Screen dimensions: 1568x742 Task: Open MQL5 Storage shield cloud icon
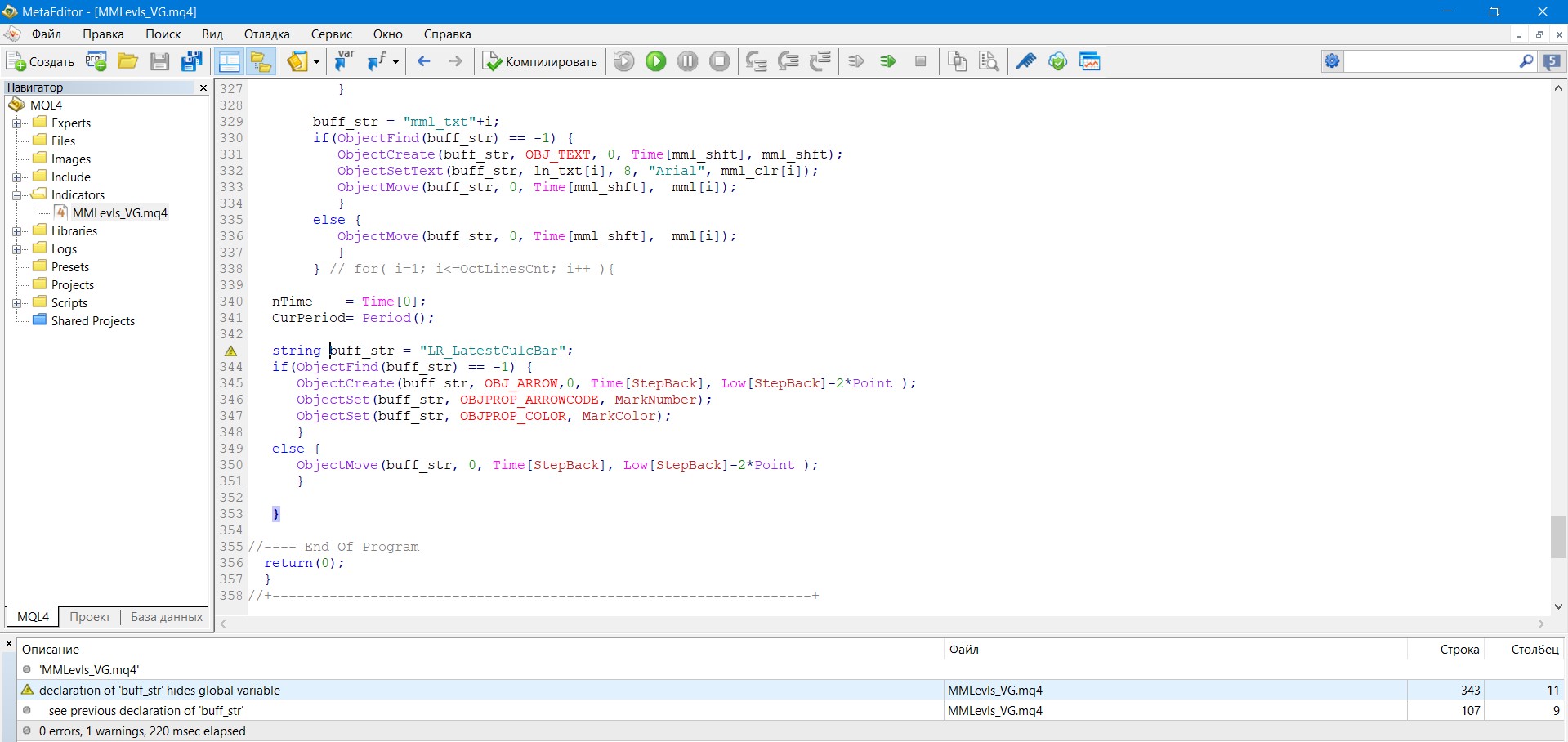click(1058, 61)
